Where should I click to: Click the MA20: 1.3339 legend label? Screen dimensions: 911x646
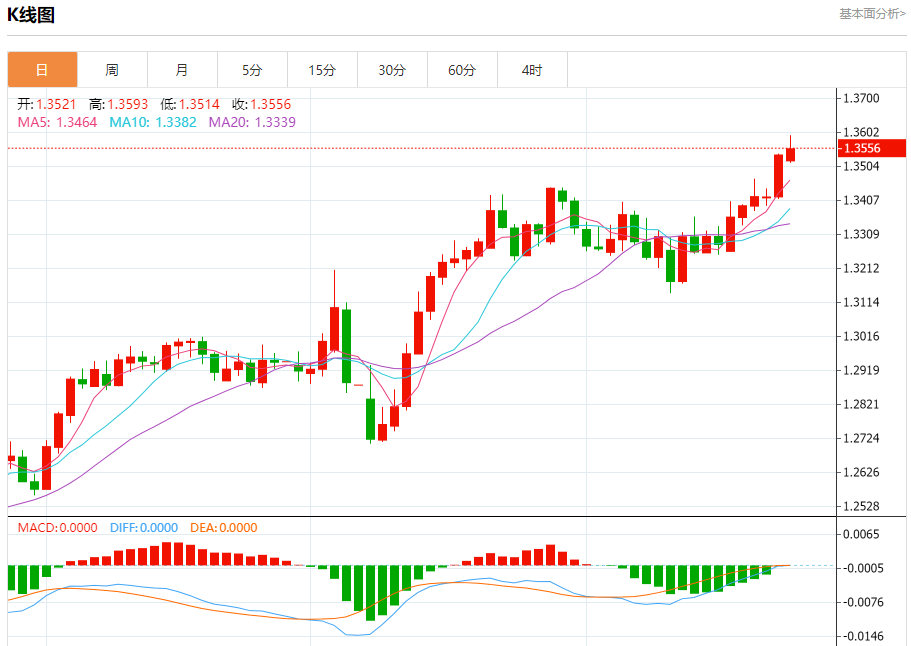(252, 122)
